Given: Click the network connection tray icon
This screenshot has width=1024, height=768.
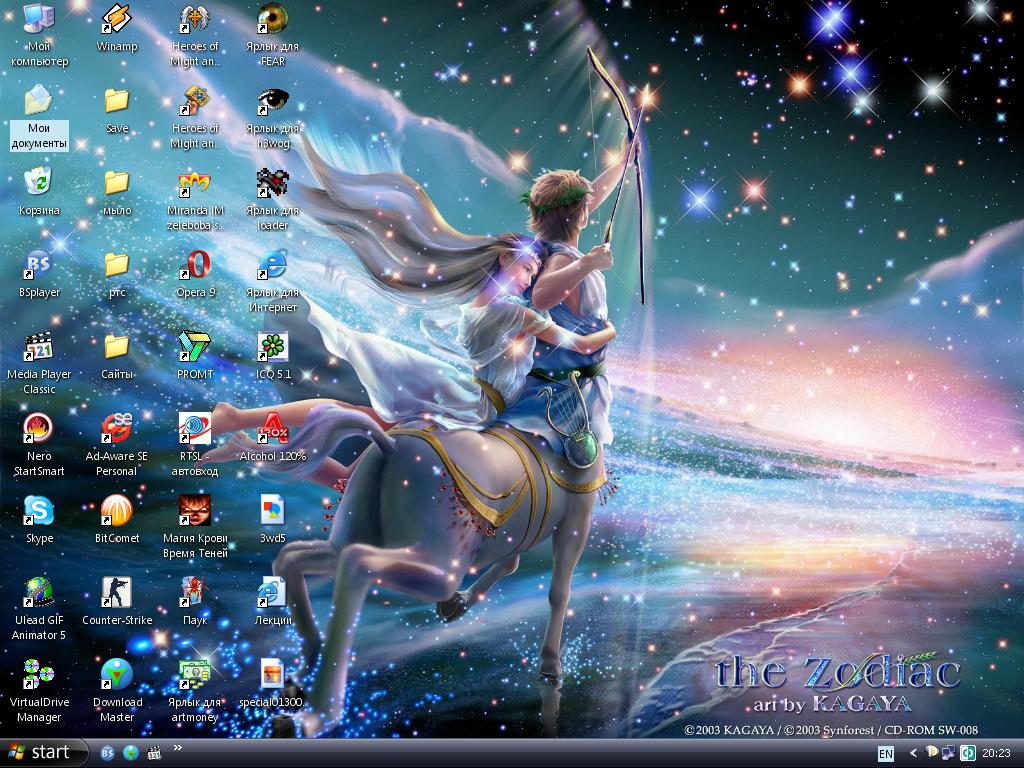Looking at the screenshot, I should (948, 753).
